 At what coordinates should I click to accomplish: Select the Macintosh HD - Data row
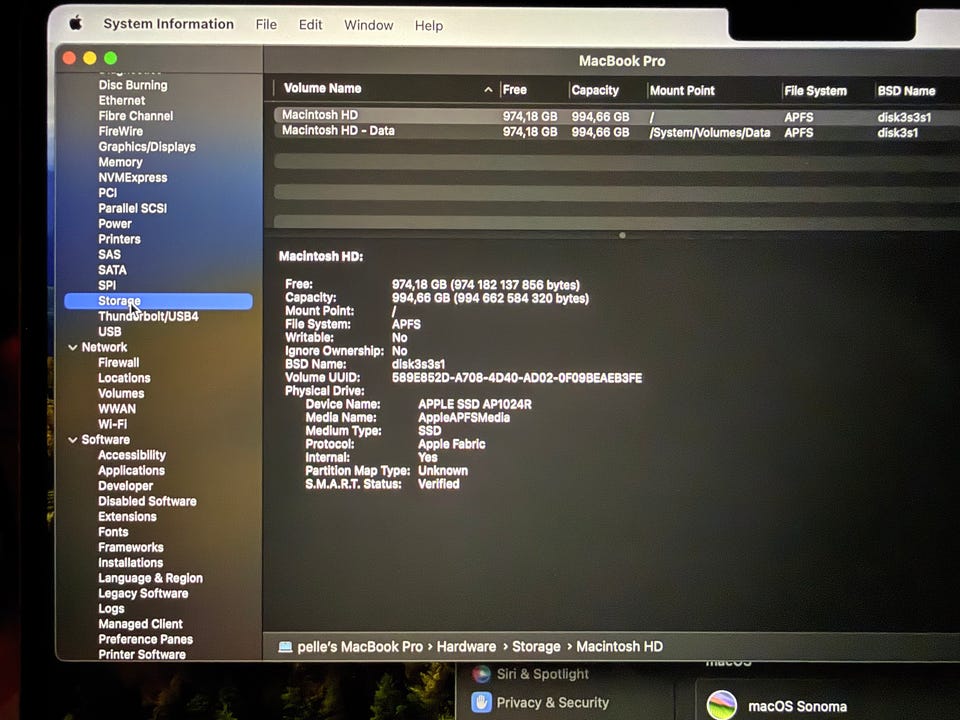[617, 131]
